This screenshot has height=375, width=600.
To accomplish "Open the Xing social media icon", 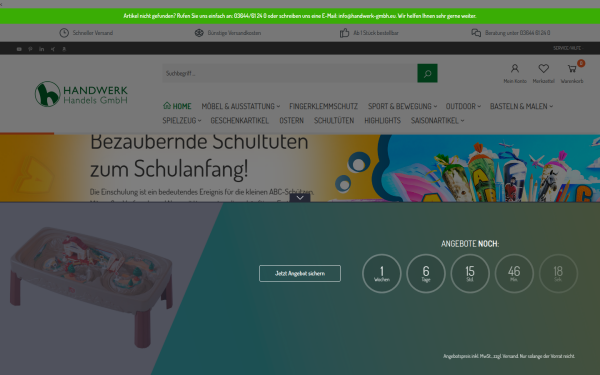I will point(53,49).
